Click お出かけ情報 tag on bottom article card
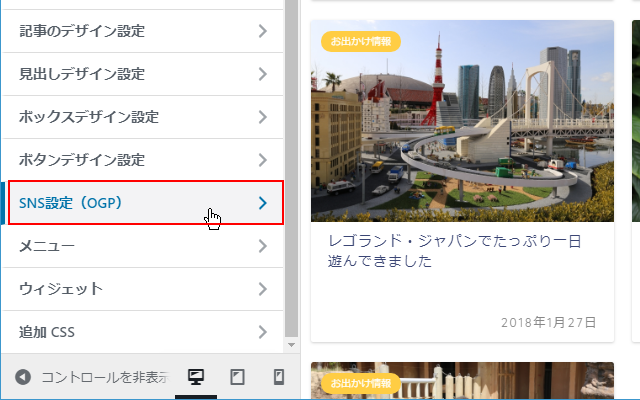Screen dimensions: 640x400 click(361, 383)
